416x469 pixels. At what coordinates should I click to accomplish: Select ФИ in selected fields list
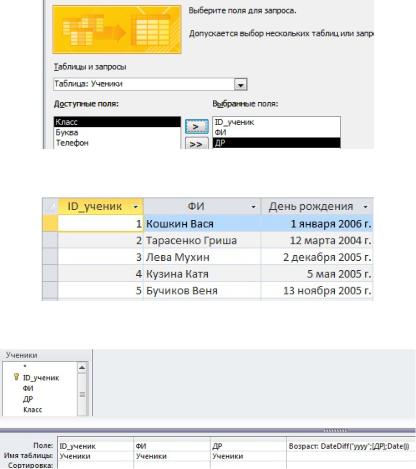coord(276,132)
